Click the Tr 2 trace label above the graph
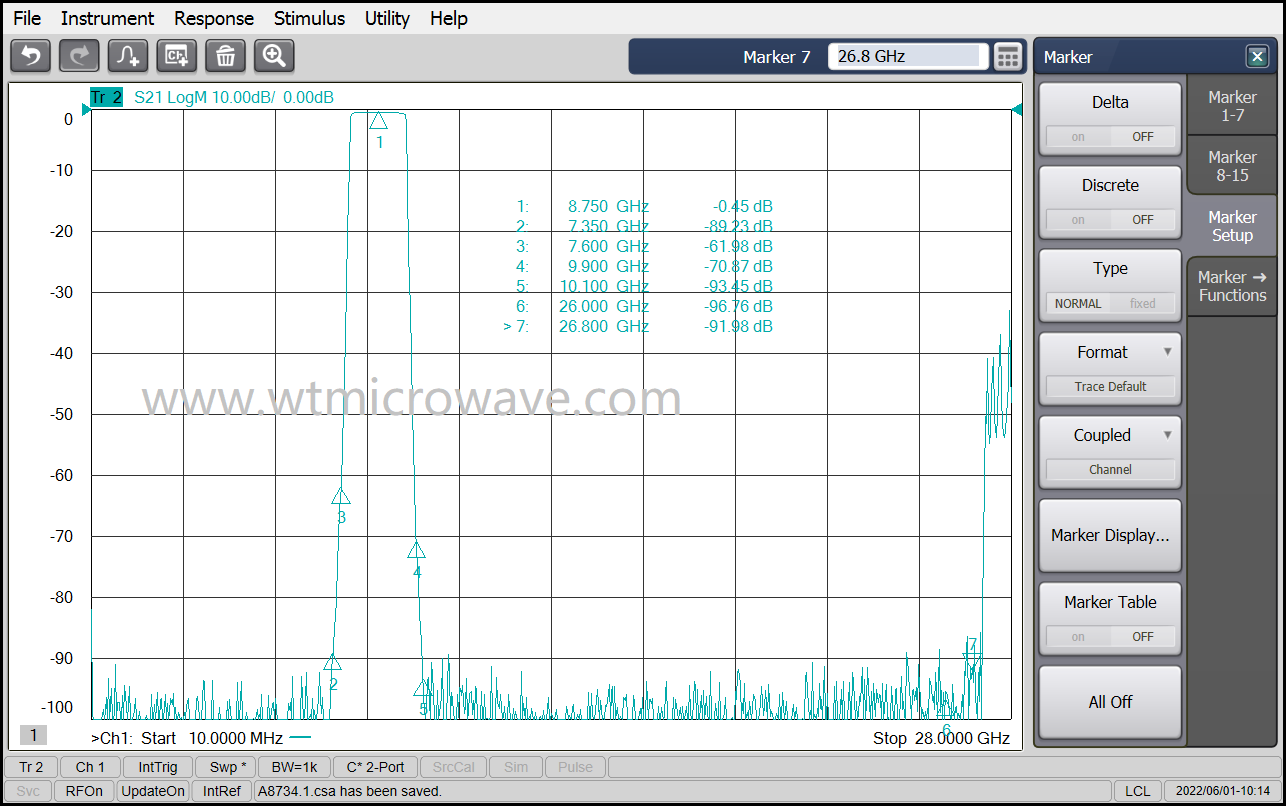The width and height of the screenshot is (1286, 806). tap(105, 97)
